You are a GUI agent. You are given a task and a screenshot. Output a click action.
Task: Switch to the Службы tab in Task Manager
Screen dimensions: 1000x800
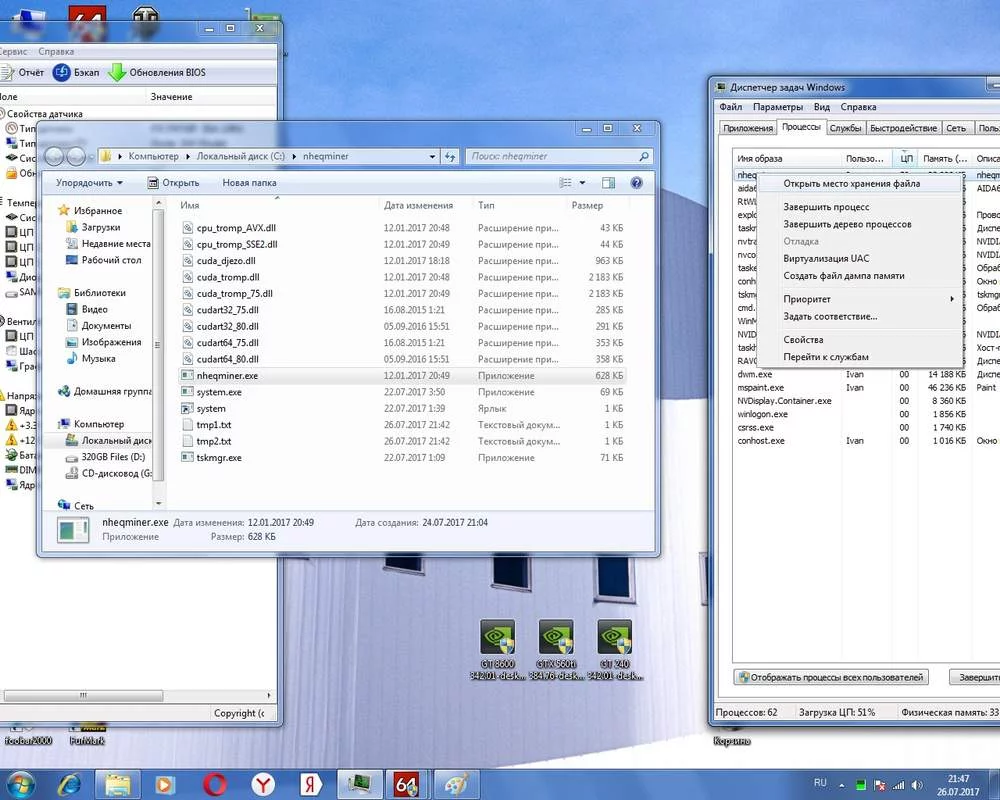846,128
